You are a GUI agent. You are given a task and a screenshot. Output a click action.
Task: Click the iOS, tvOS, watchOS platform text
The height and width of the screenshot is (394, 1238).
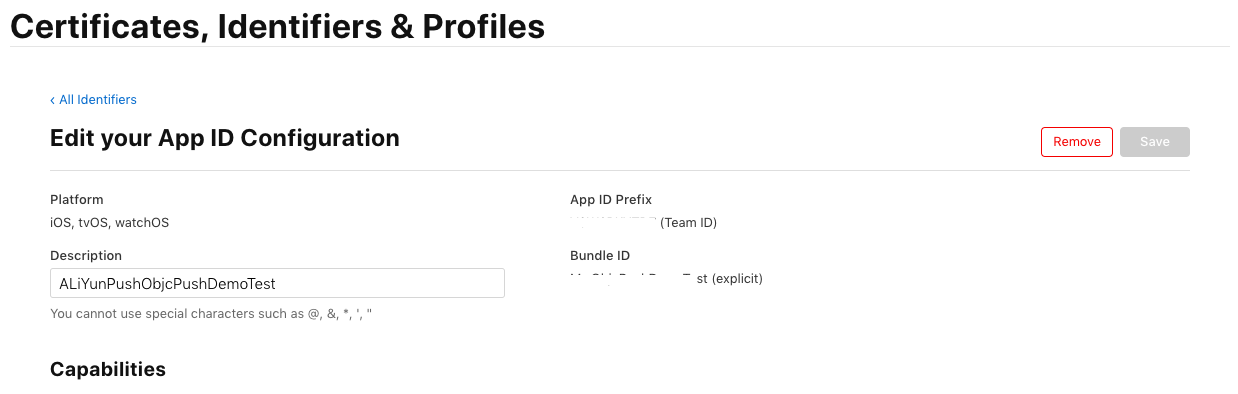[x=109, y=223]
